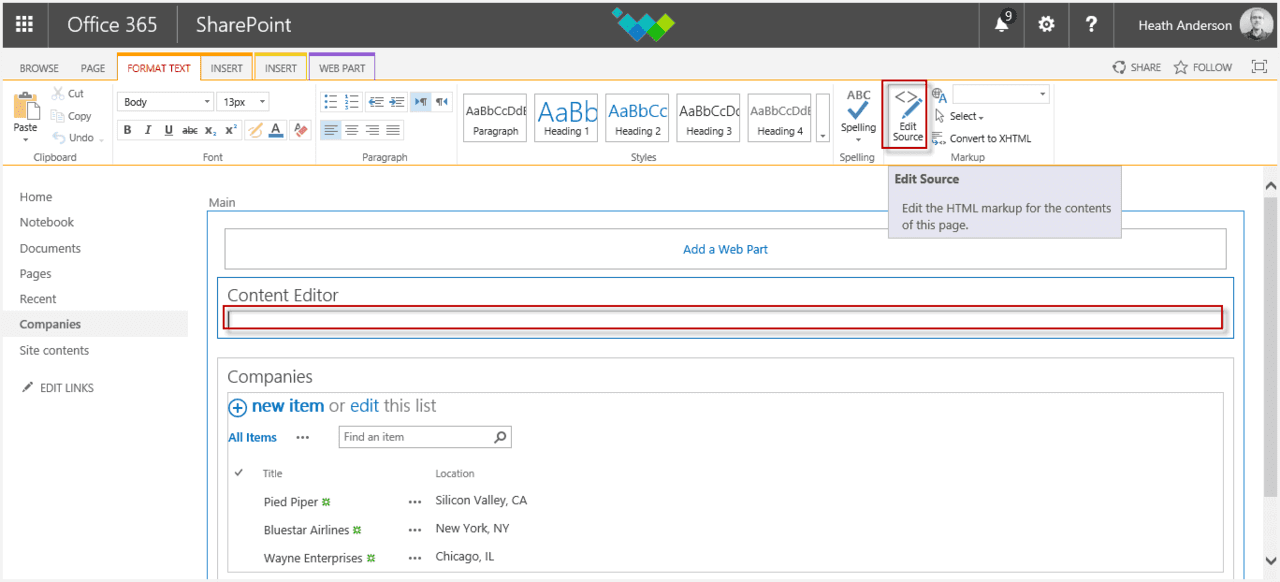
Task: Switch to the PAGE tab
Action: click(93, 68)
